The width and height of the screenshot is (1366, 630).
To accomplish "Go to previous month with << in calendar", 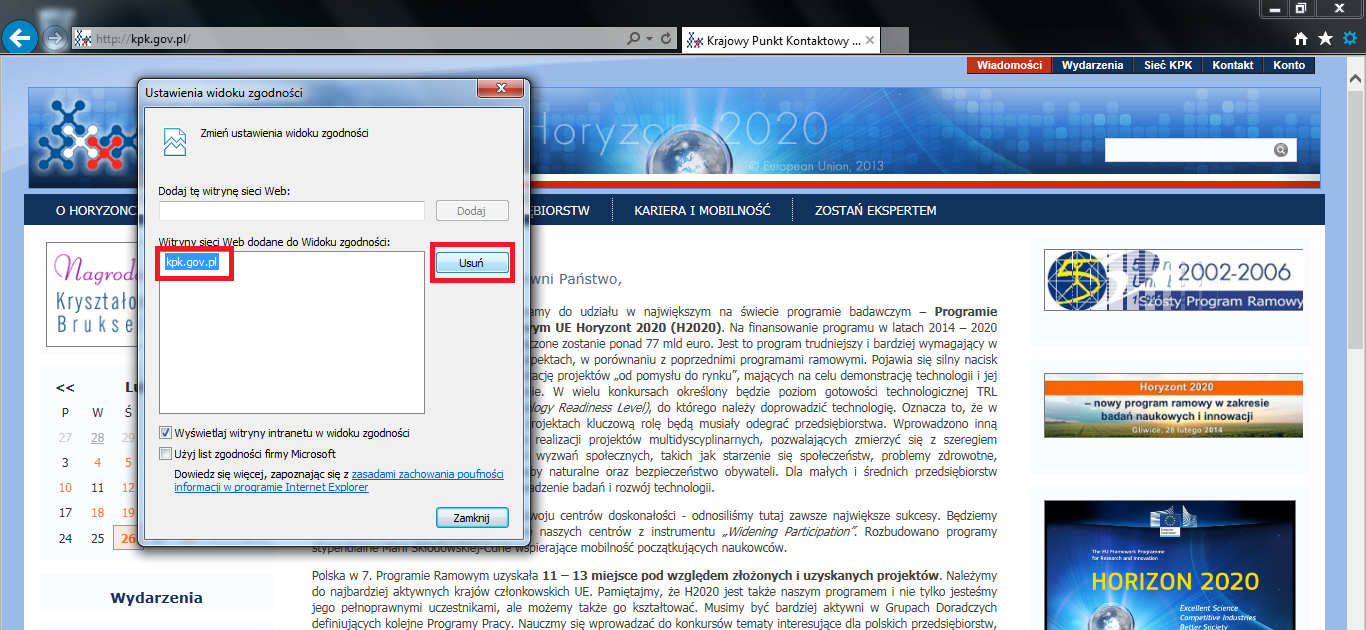I will [x=65, y=387].
